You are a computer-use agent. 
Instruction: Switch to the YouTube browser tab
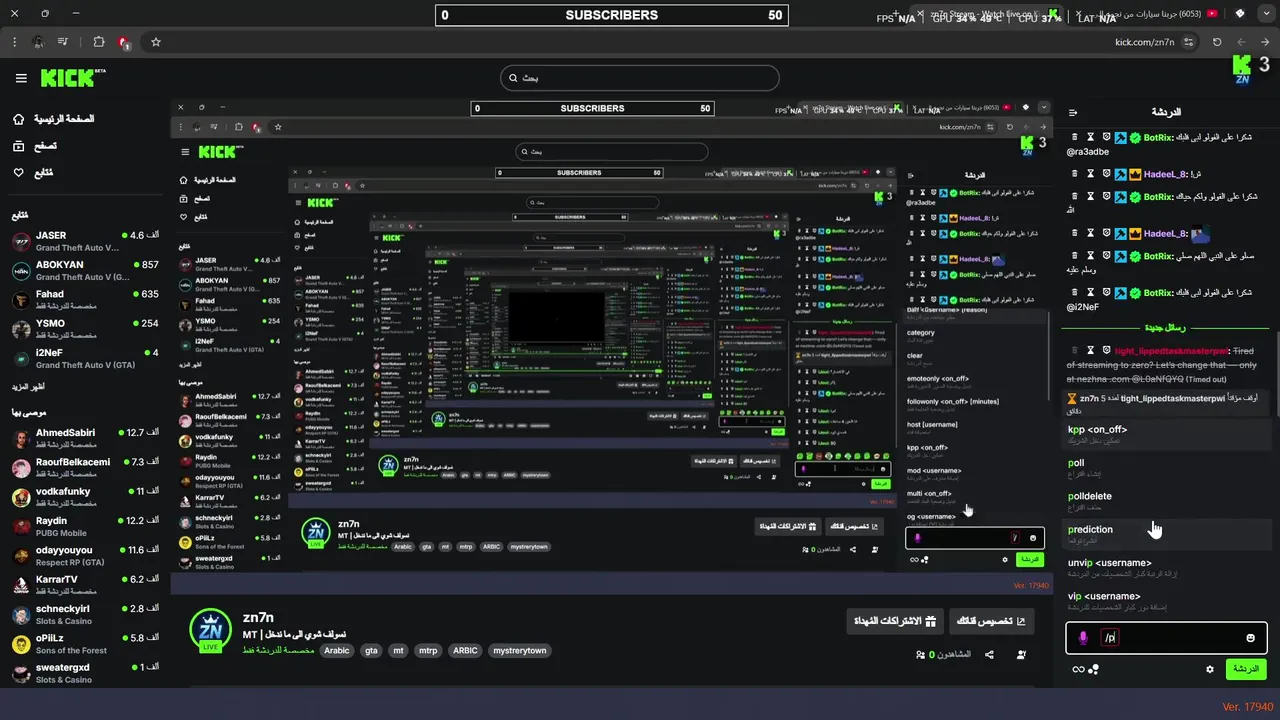[1144, 14]
